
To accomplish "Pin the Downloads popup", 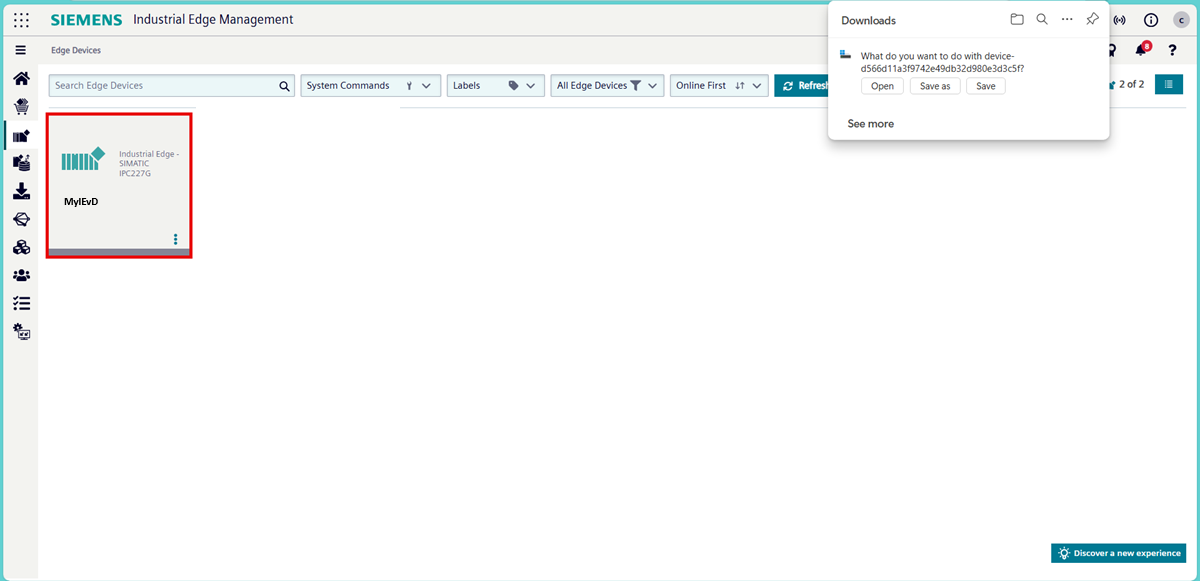I will [x=1091, y=19].
